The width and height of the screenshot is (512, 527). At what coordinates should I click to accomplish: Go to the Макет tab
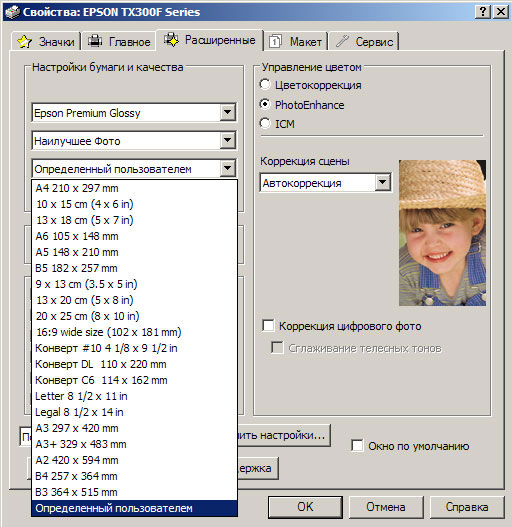click(296, 41)
